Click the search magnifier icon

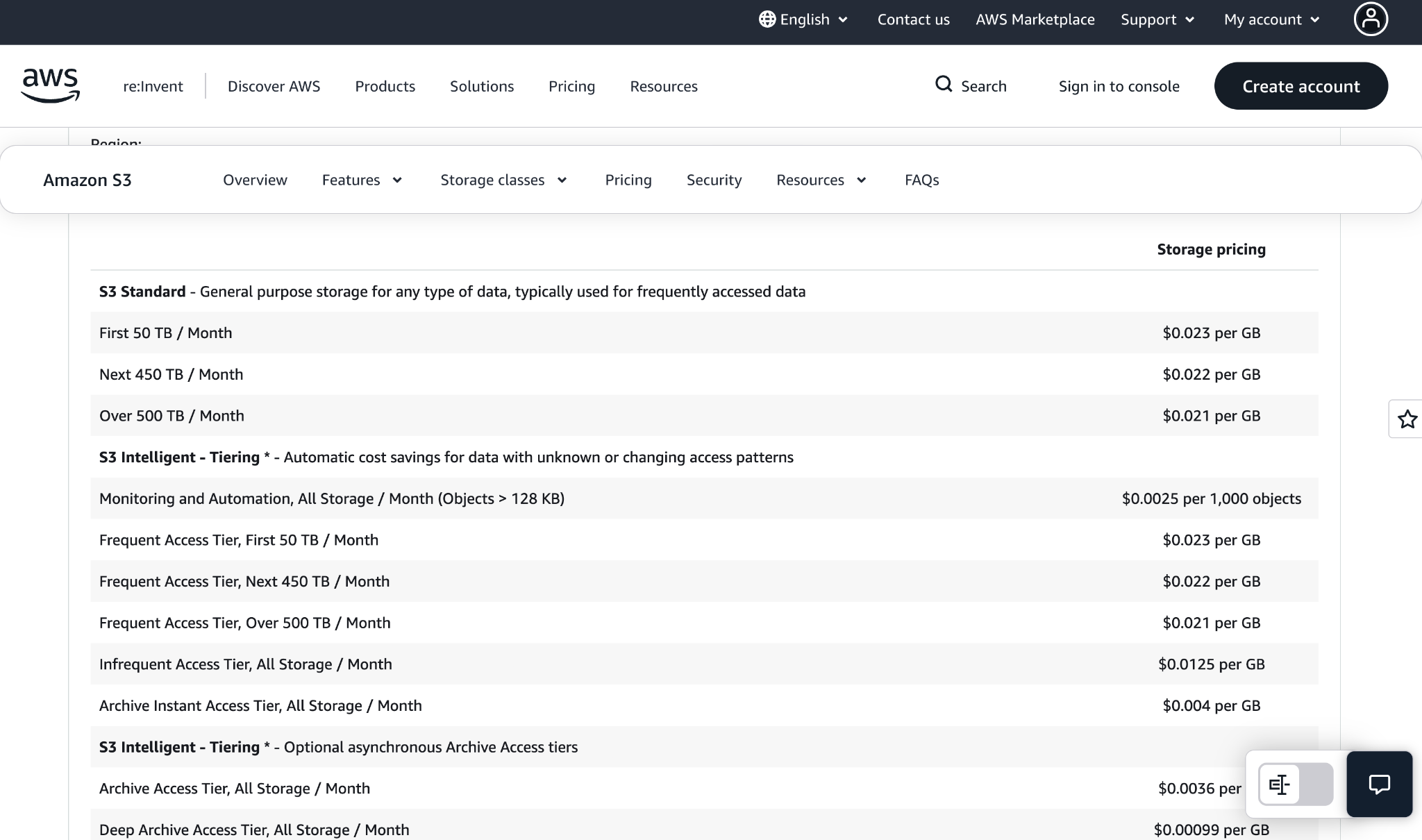pyautogui.click(x=944, y=85)
